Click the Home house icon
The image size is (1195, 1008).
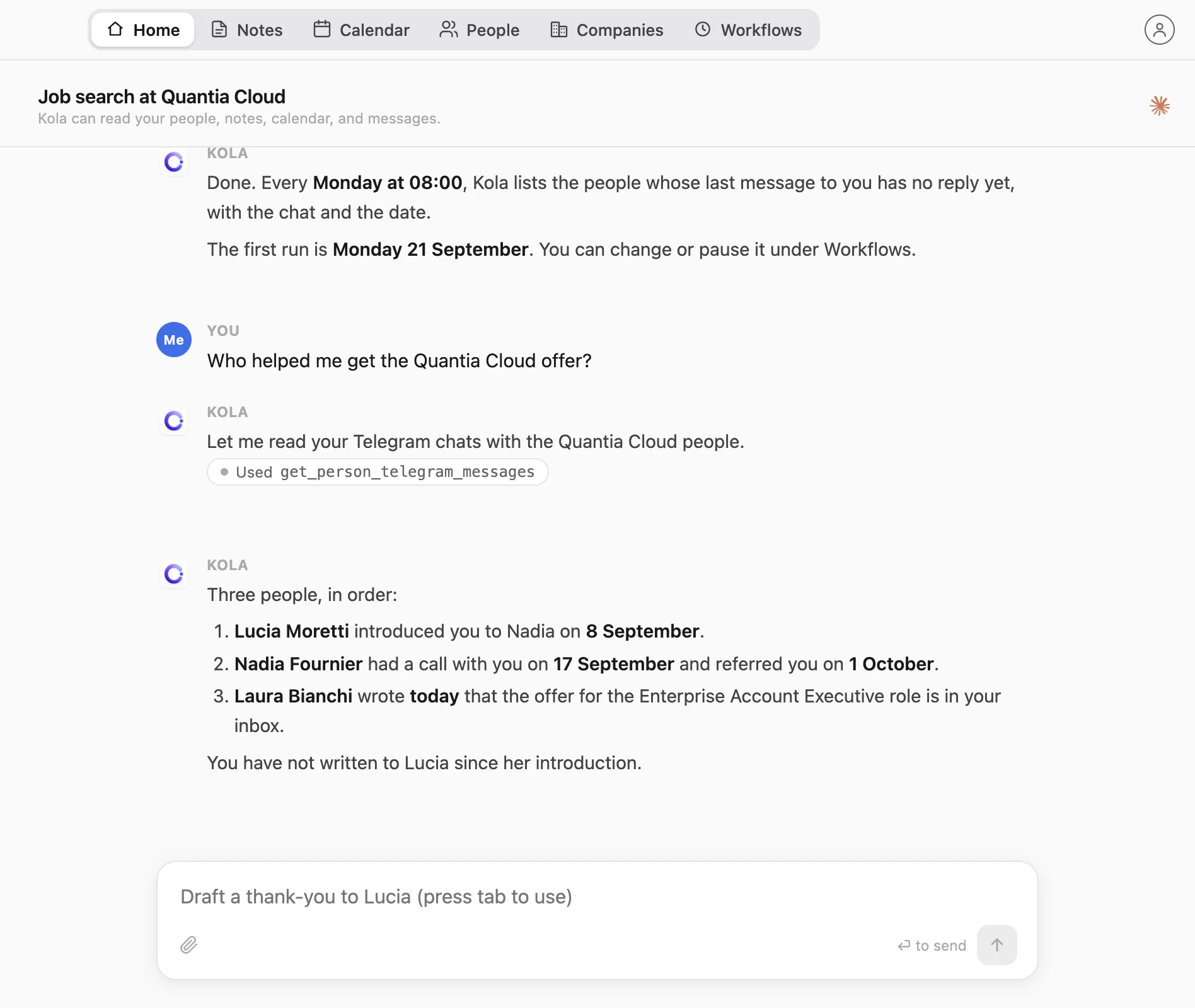click(115, 29)
